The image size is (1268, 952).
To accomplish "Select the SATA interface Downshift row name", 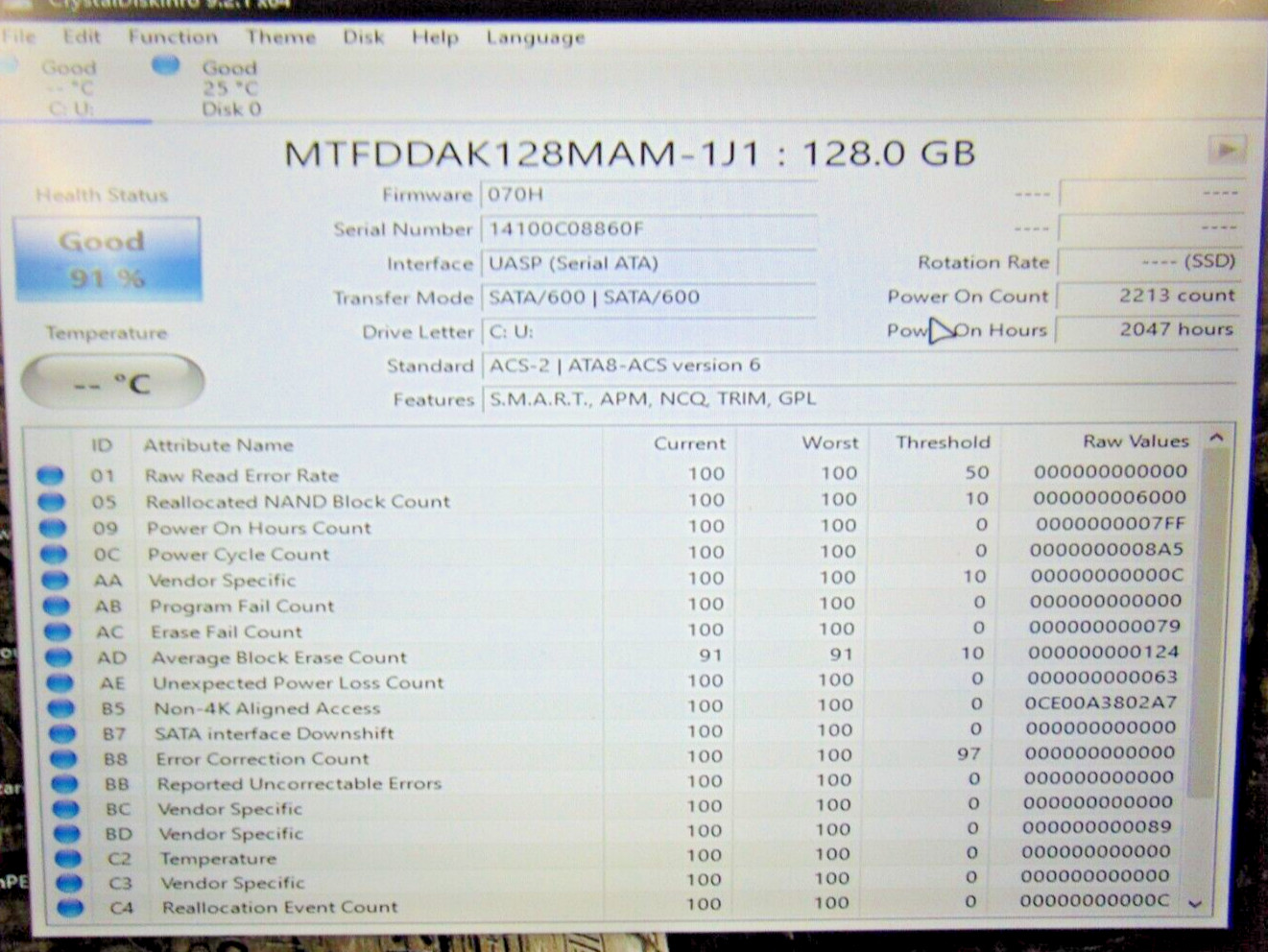I will pyautogui.click(x=275, y=733).
